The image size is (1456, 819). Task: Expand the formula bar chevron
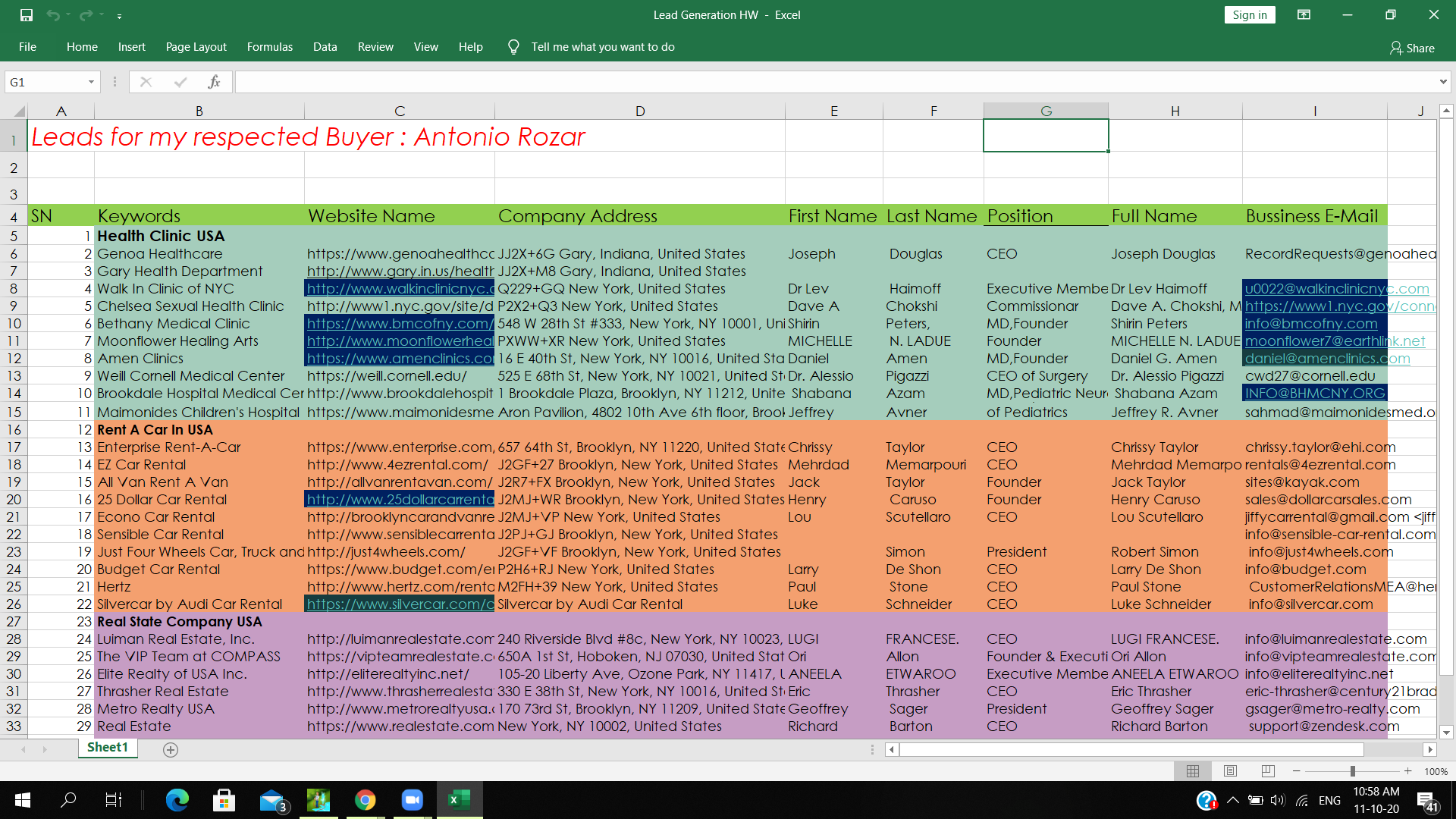point(1442,82)
